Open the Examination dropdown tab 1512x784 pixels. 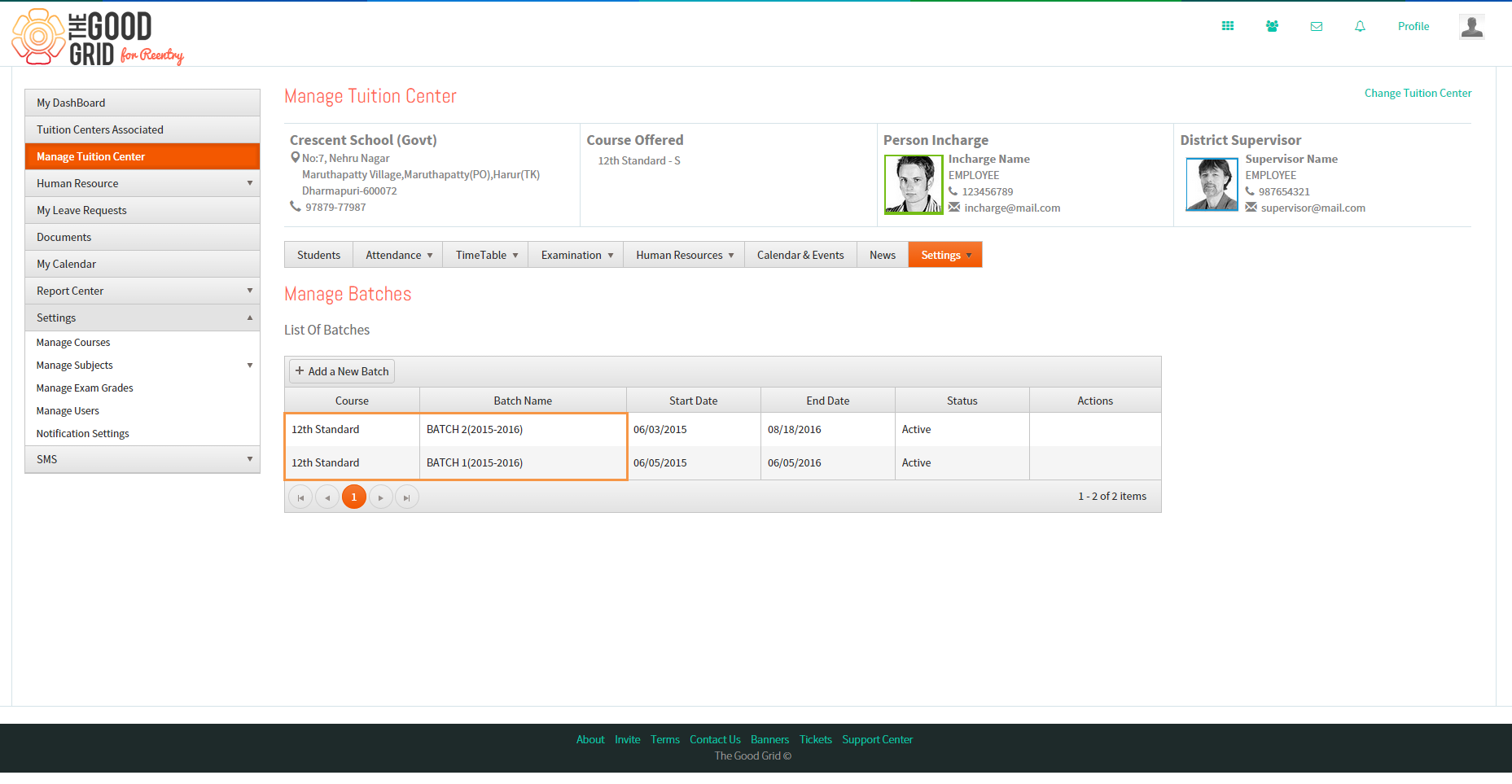click(576, 255)
